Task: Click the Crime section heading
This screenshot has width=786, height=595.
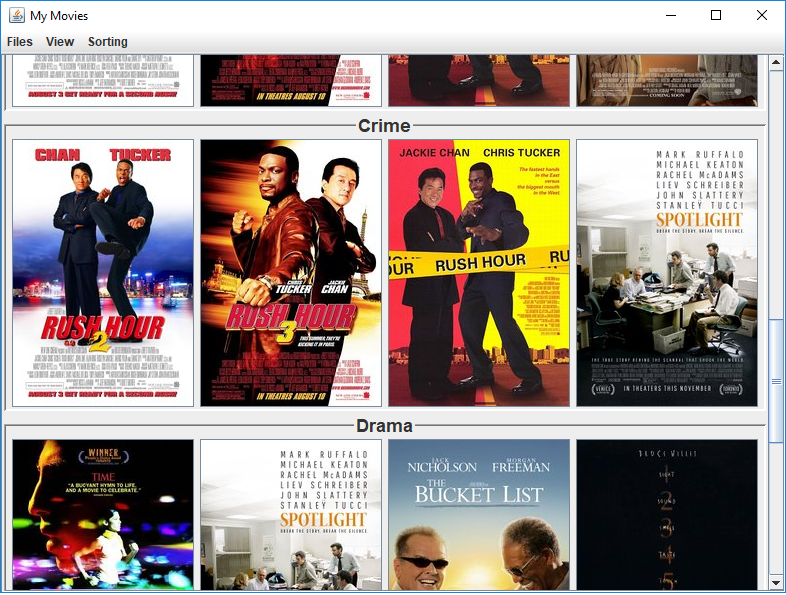Action: click(x=384, y=125)
